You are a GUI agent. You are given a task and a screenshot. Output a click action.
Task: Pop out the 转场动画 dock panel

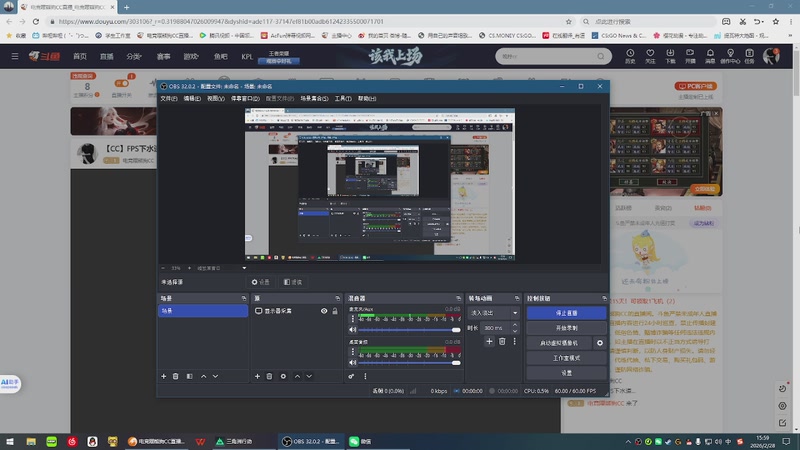point(517,298)
